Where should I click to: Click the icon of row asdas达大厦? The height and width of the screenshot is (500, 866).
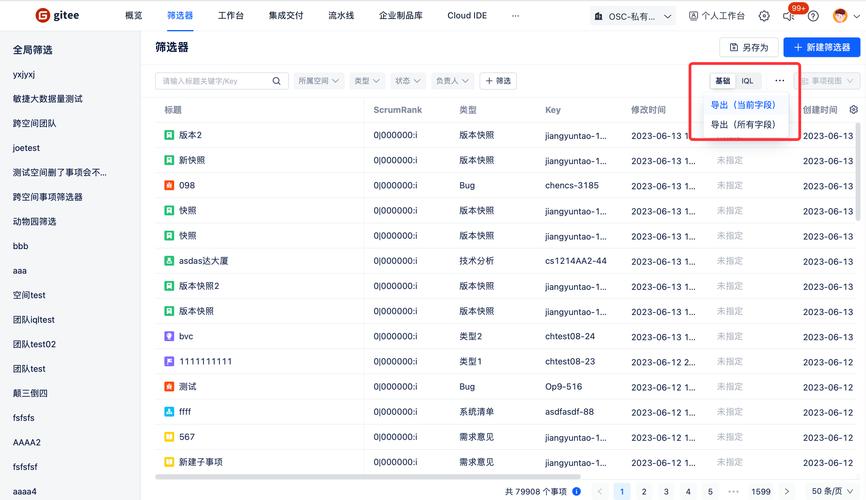(169, 261)
